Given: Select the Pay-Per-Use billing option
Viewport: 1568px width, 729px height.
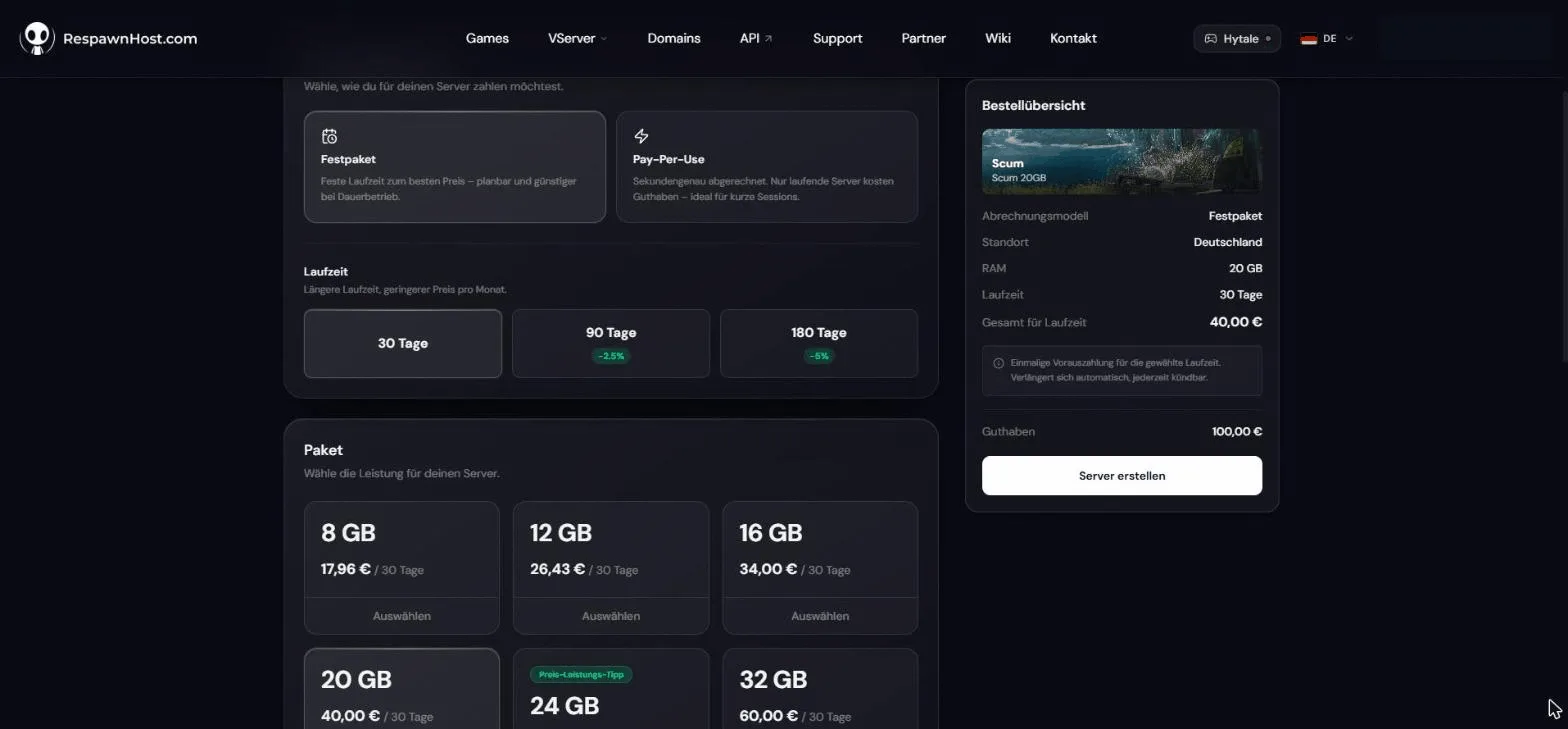Looking at the screenshot, I should 767,166.
